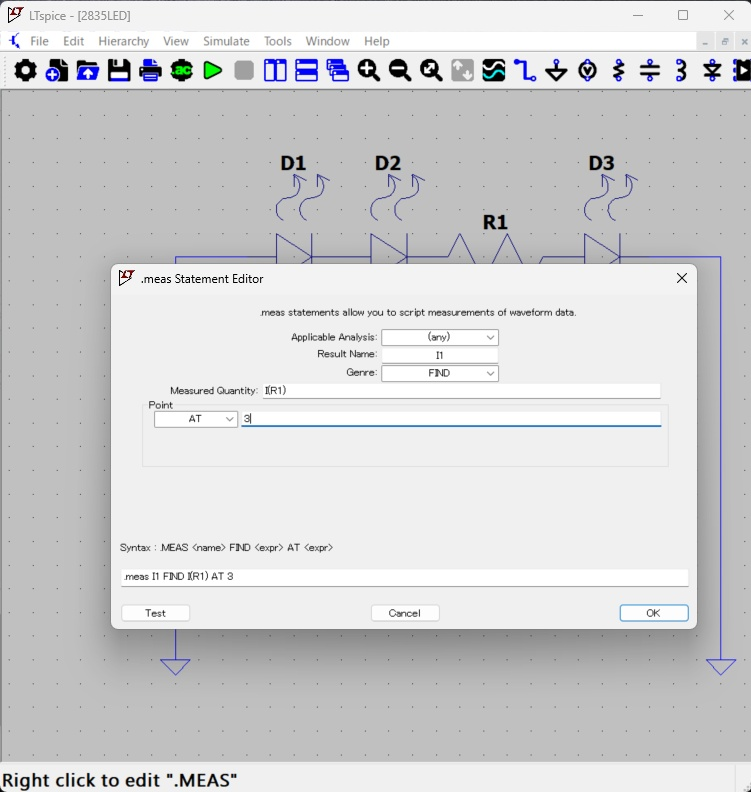Maximize the LTspice main window
751x792 pixels.
683,15
